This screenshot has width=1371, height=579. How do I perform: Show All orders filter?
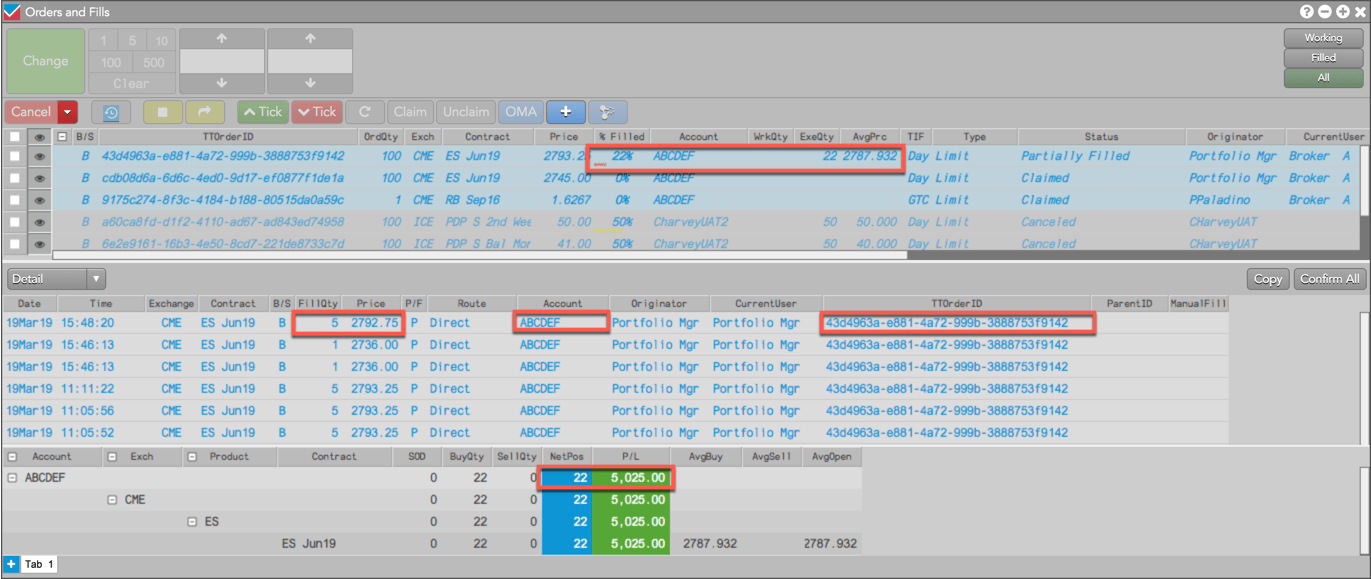pos(1323,78)
